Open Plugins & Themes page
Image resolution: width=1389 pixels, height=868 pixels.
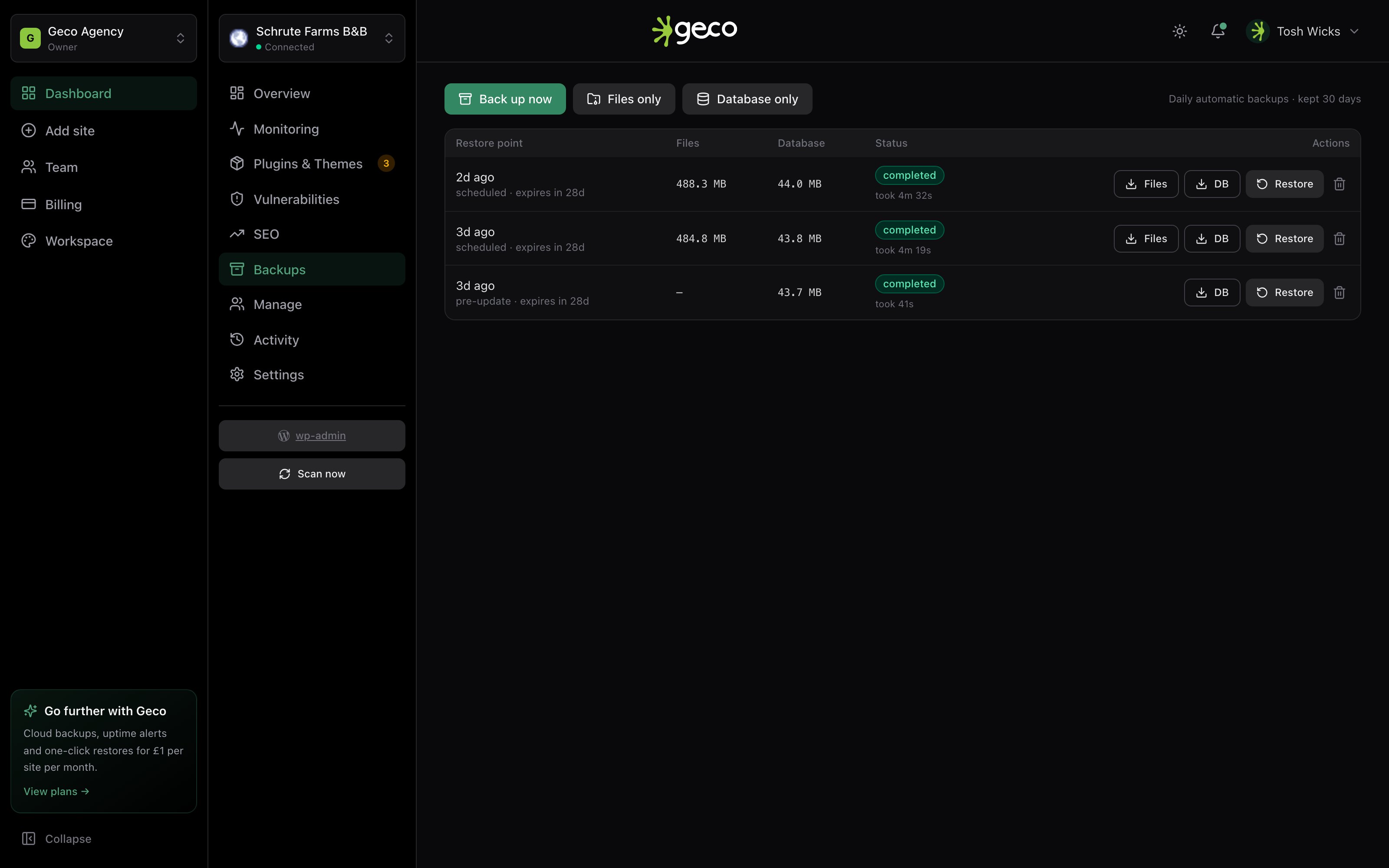pyautogui.click(x=312, y=164)
